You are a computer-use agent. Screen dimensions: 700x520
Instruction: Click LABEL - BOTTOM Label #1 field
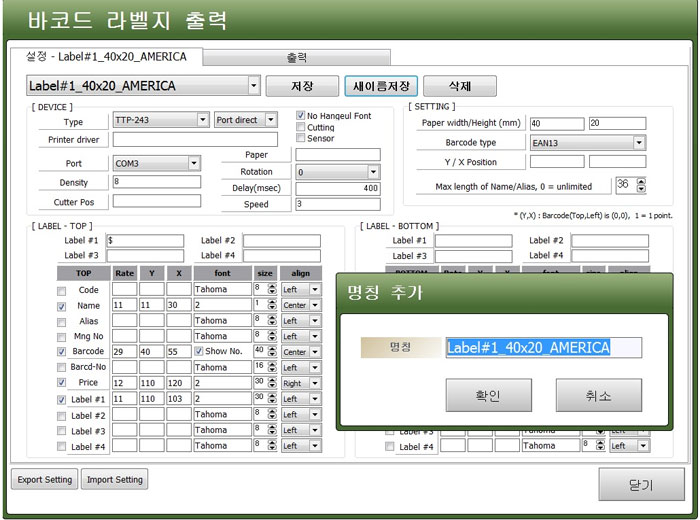[473, 241]
